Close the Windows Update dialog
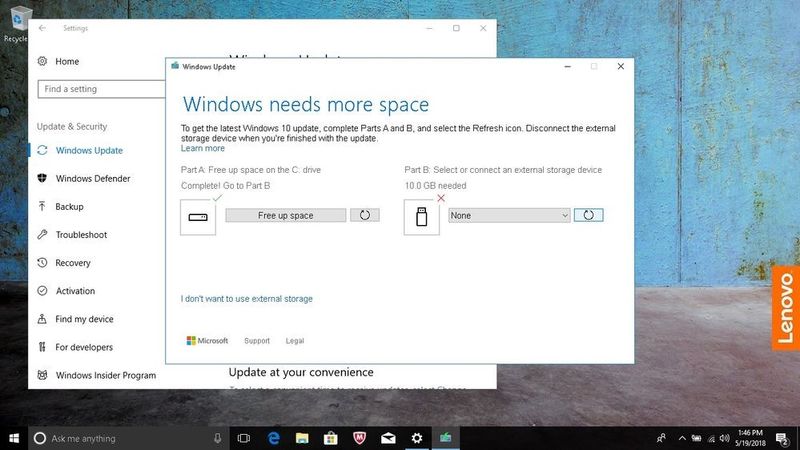The width and height of the screenshot is (800, 450). pos(620,66)
